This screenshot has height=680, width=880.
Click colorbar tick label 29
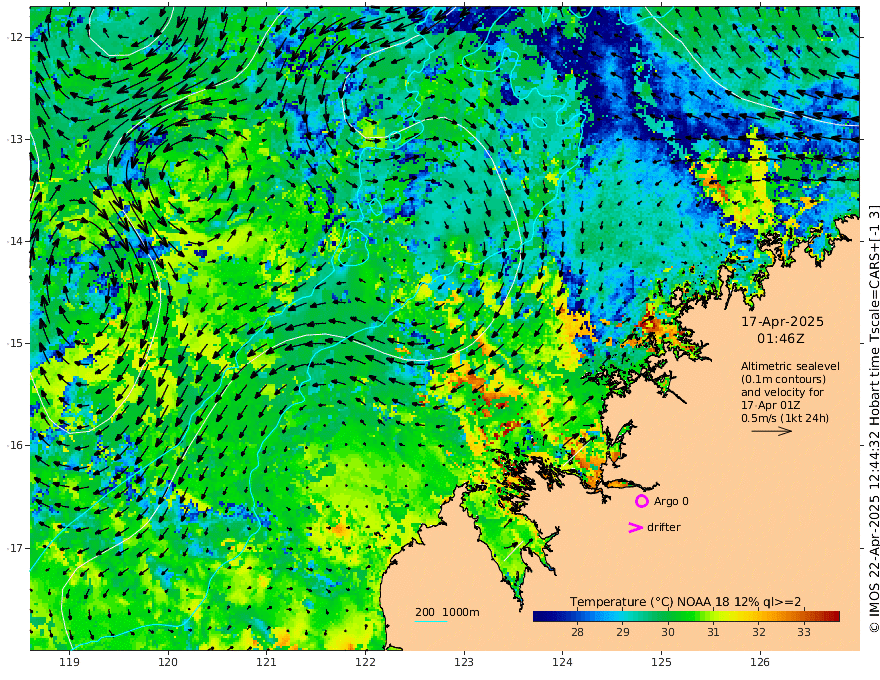point(622,632)
